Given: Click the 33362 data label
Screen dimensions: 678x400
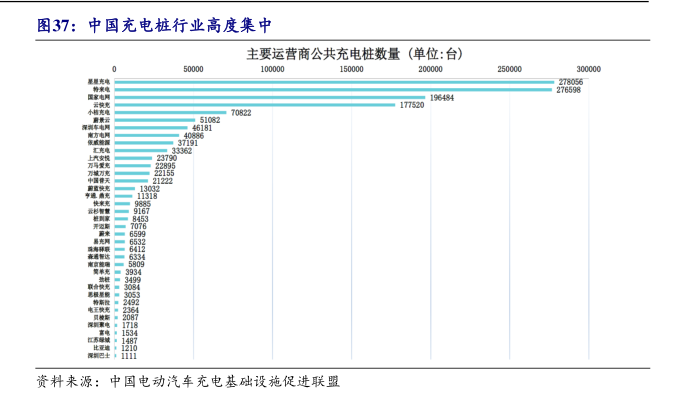Looking at the screenshot, I should (x=181, y=150).
